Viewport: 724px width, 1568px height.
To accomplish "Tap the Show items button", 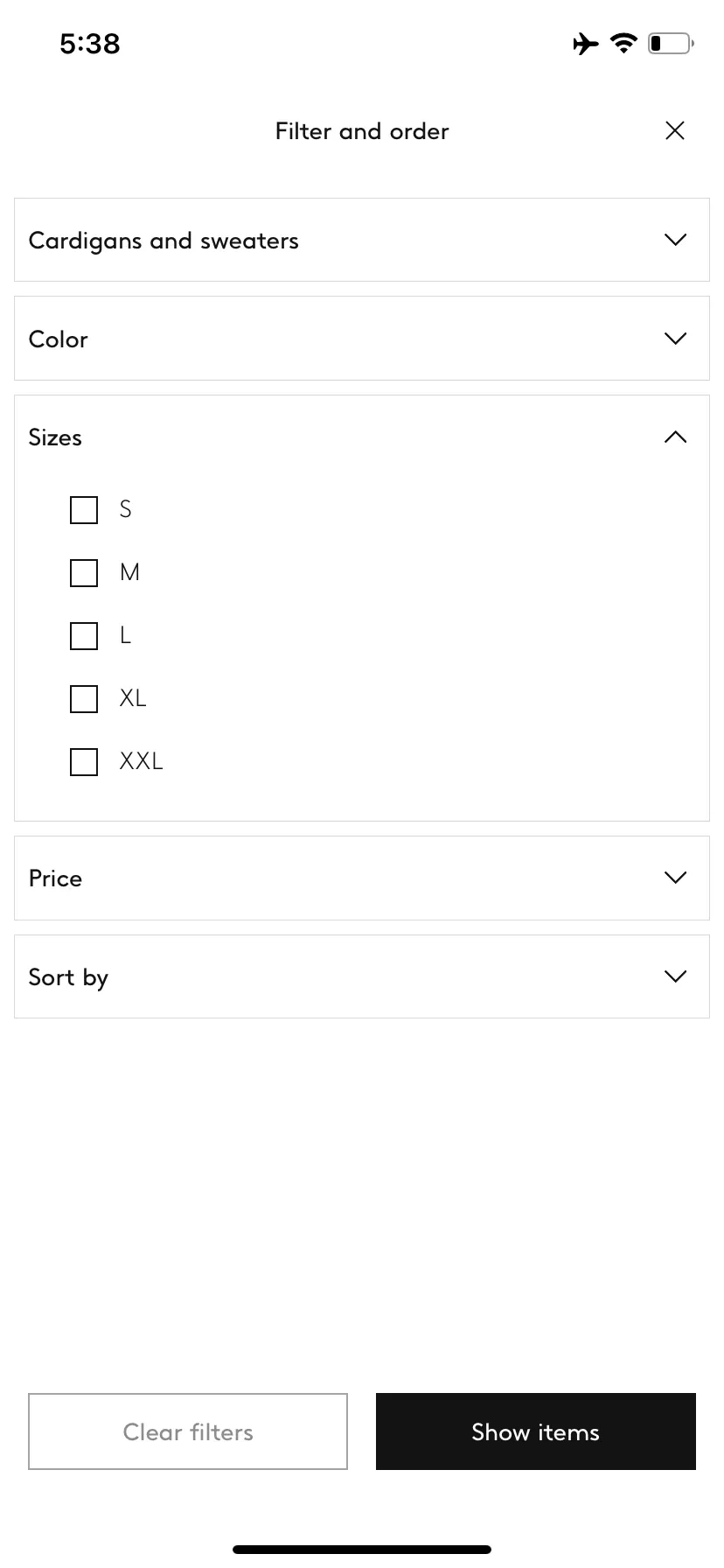I will point(536,1431).
